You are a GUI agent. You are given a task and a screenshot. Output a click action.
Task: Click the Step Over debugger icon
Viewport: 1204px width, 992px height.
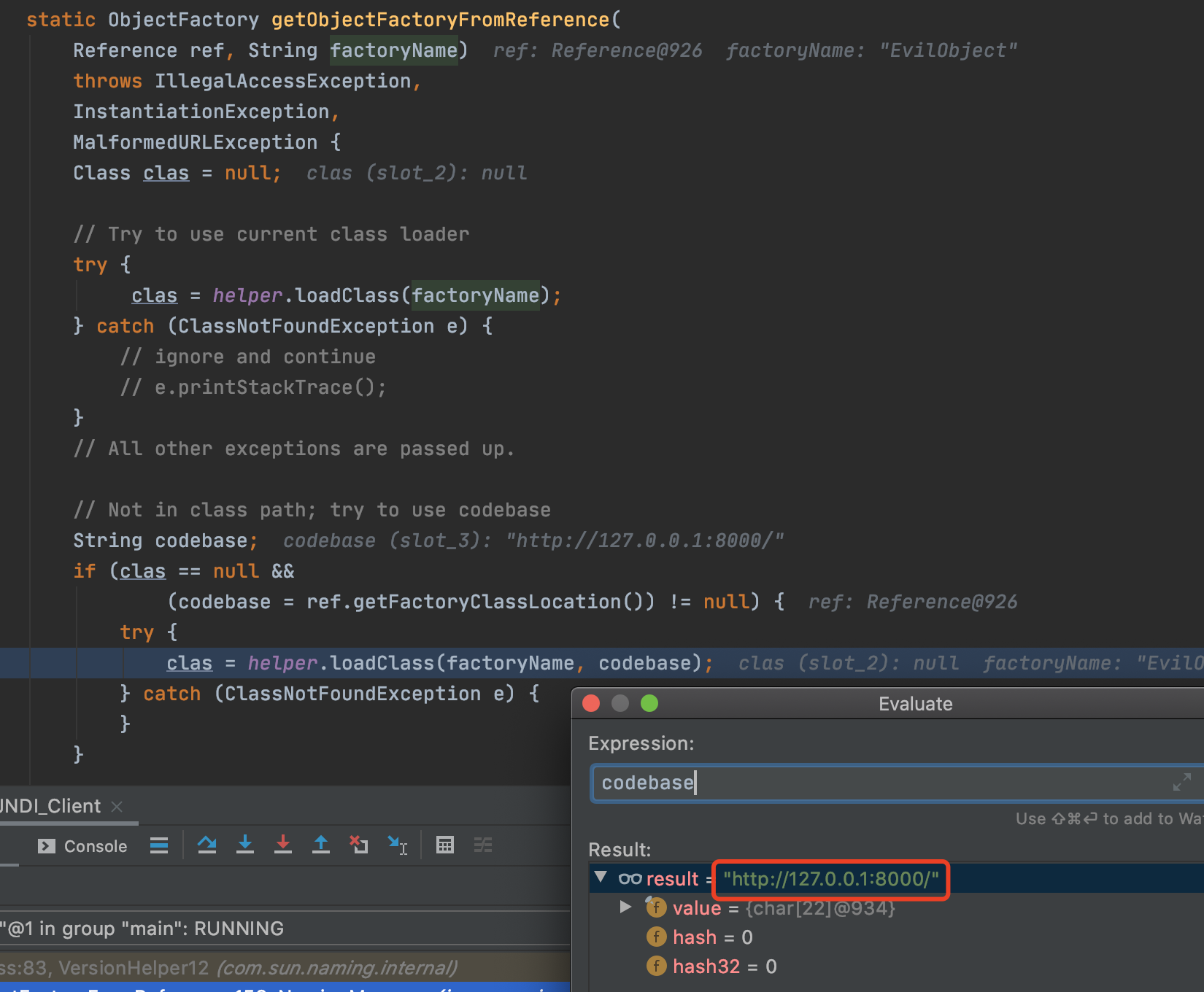click(x=207, y=845)
